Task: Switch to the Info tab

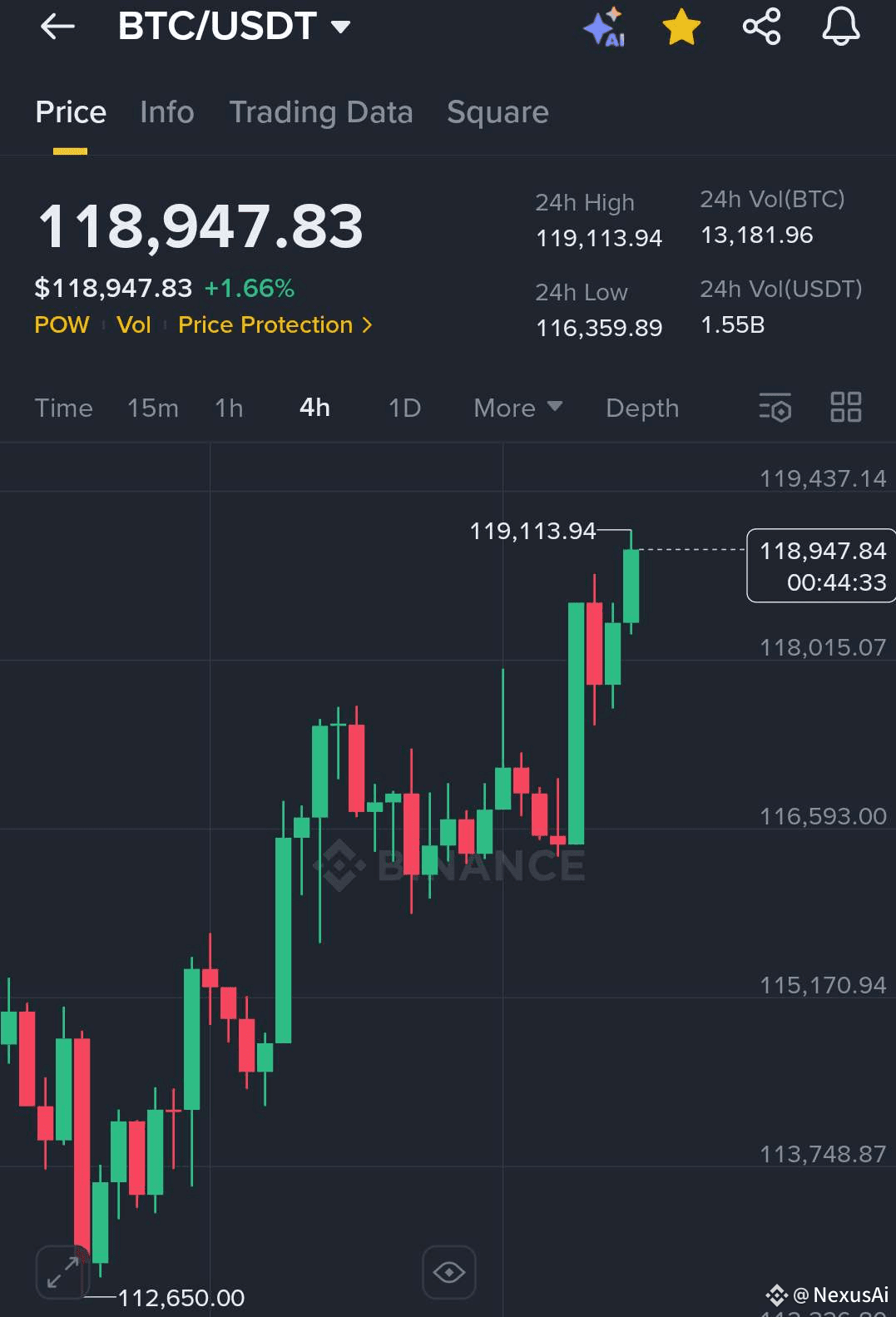Action: (x=167, y=112)
